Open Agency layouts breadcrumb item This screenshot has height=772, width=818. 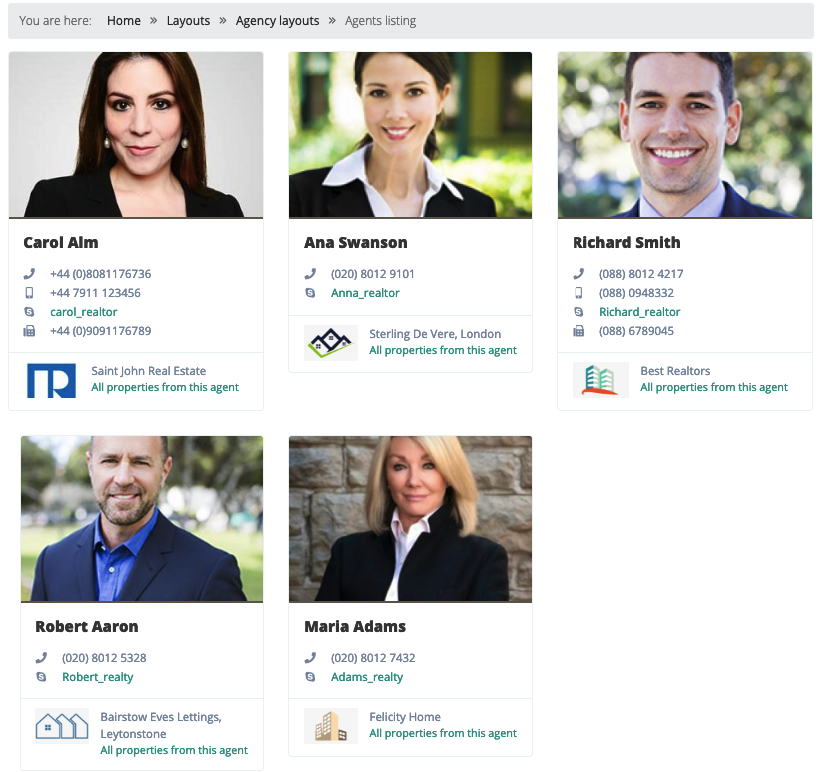pyautogui.click(x=277, y=21)
